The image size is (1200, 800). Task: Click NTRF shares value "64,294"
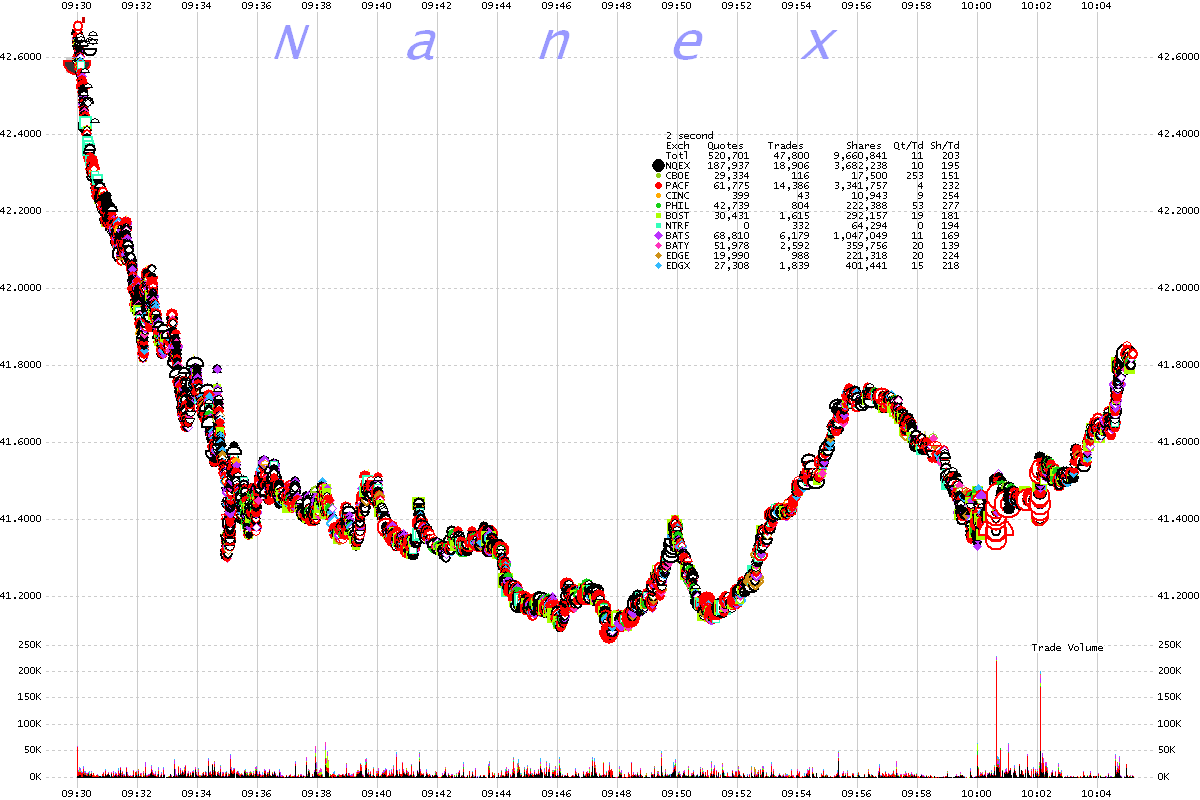tap(870, 226)
